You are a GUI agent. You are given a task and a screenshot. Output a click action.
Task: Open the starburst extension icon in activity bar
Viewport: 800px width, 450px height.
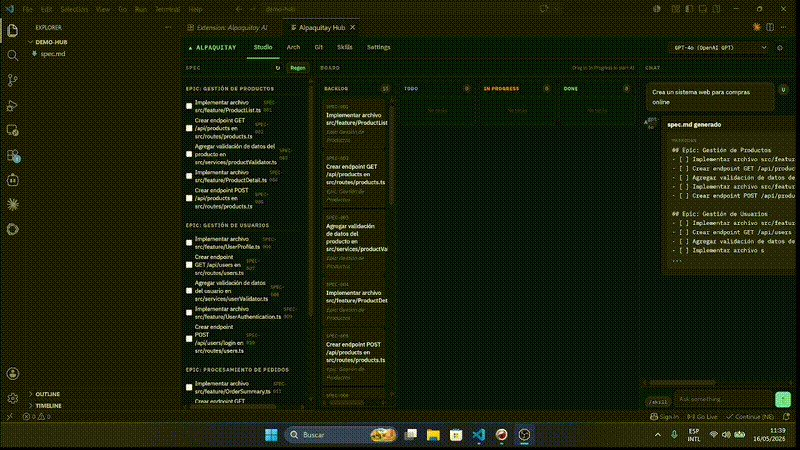point(13,205)
